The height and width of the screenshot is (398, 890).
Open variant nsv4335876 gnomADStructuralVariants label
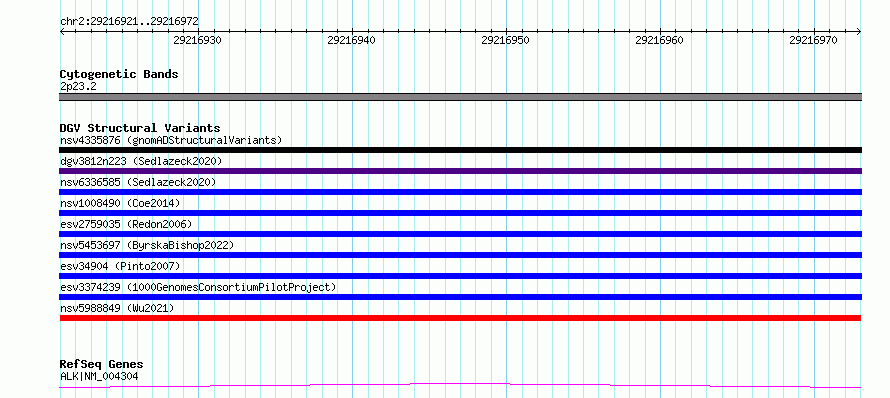(171, 140)
